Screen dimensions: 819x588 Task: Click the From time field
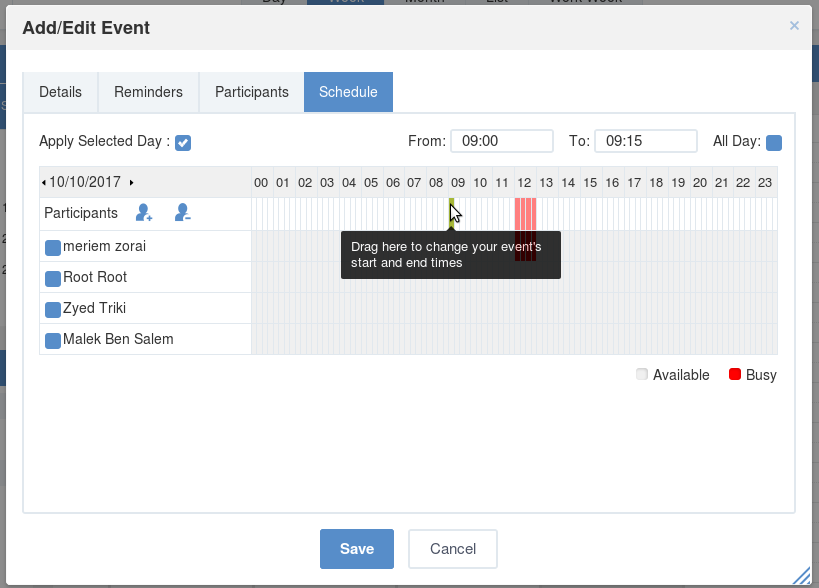tap(502, 141)
